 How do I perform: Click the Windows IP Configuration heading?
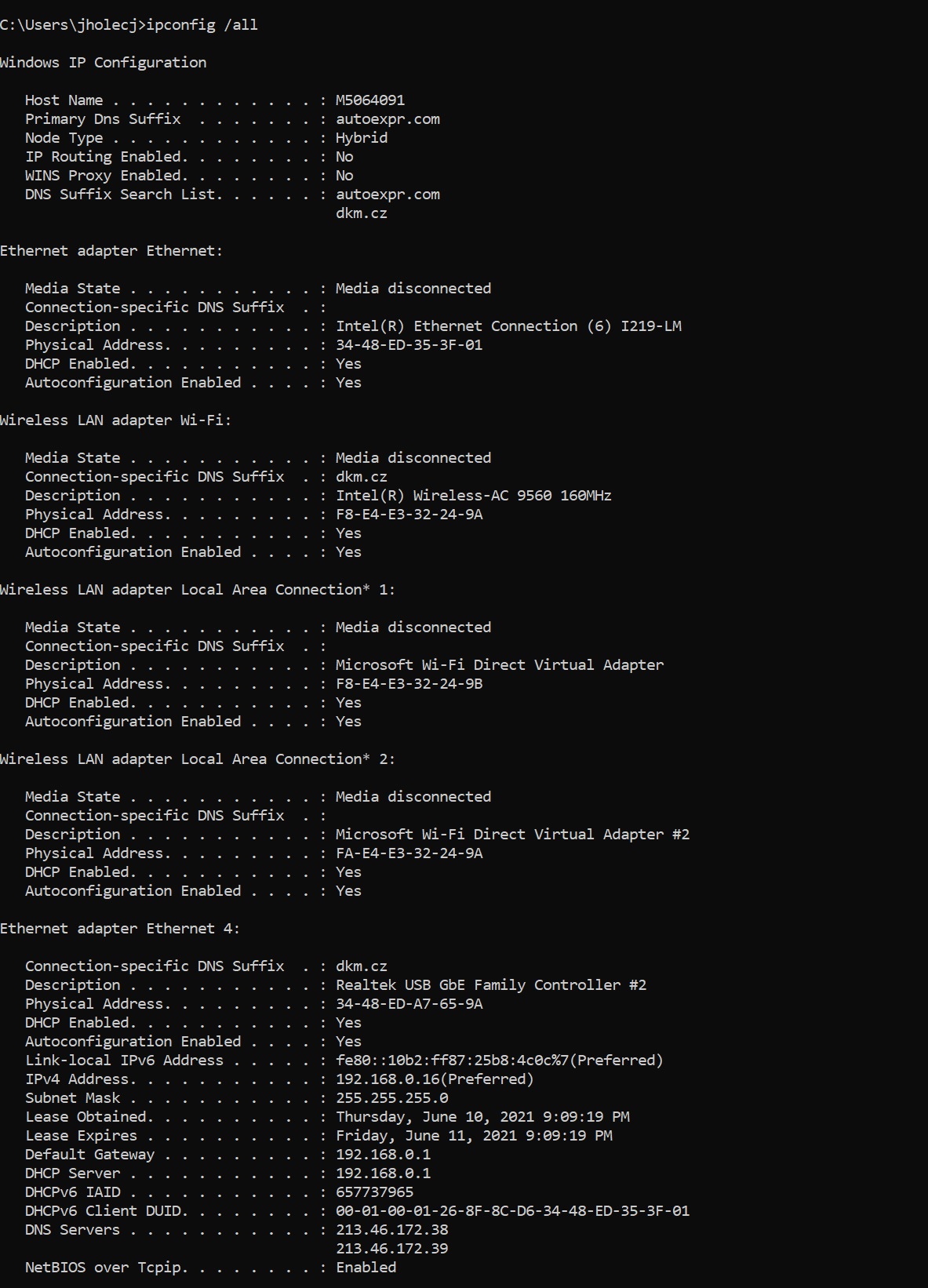[x=103, y=63]
